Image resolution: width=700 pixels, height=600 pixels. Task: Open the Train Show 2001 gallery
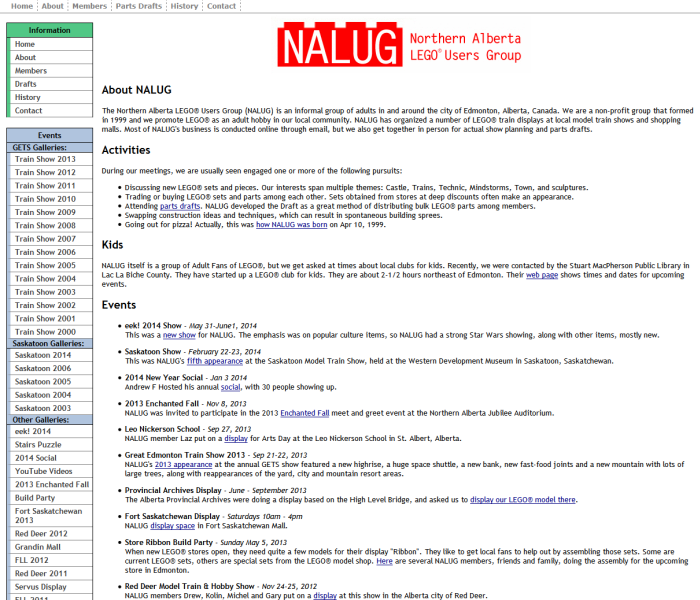tap(50, 319)
